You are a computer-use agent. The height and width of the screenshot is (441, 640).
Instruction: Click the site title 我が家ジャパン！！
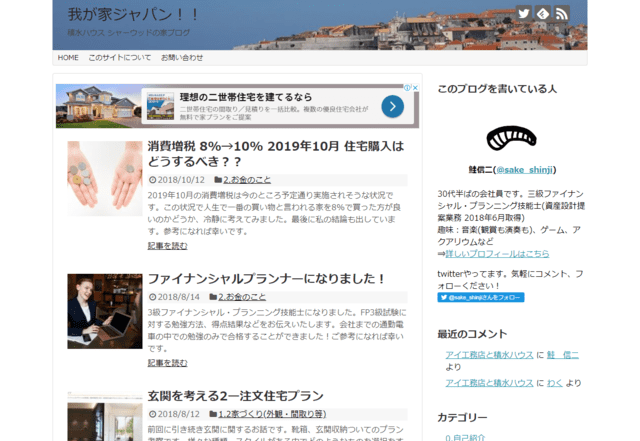133,14
